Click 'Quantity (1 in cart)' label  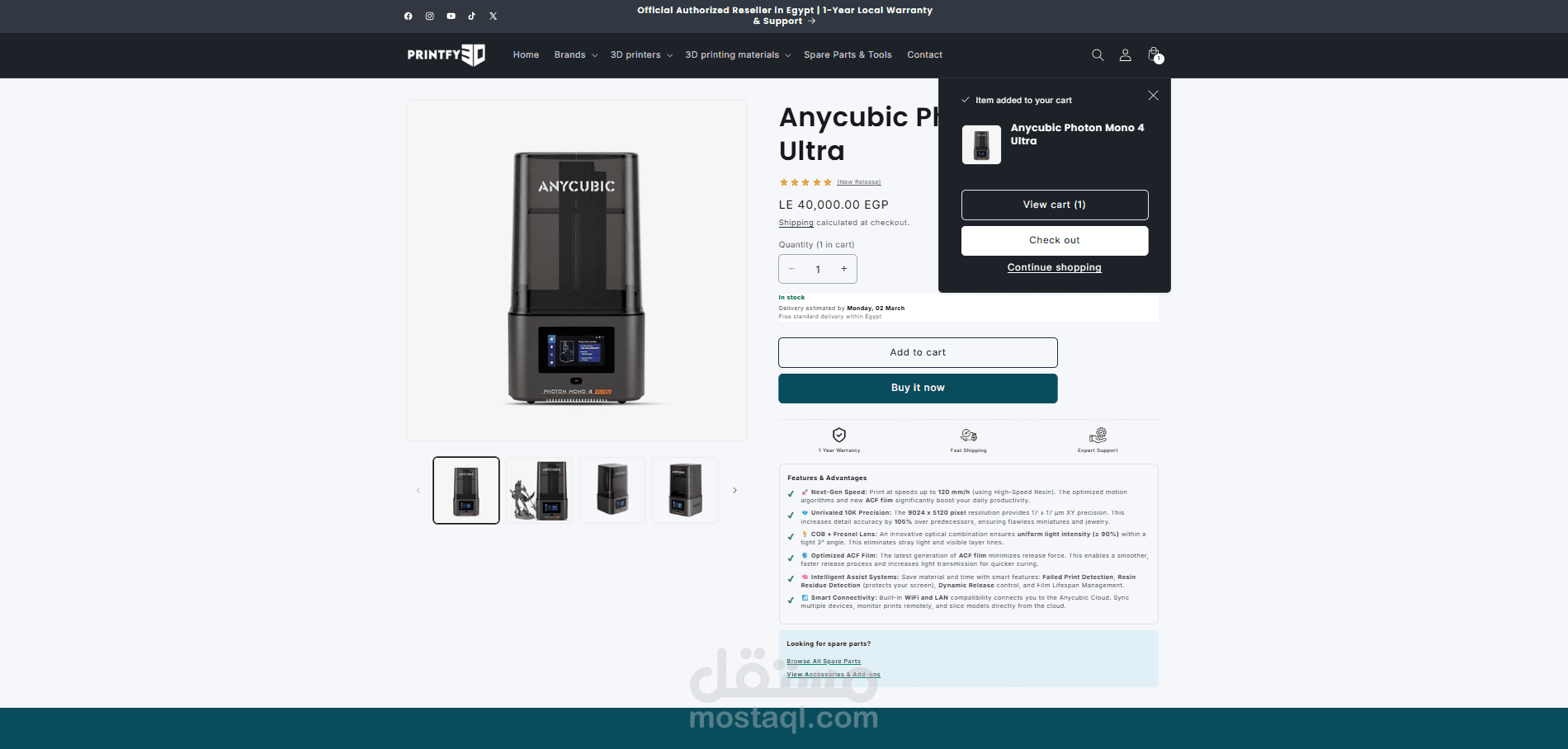816,245
